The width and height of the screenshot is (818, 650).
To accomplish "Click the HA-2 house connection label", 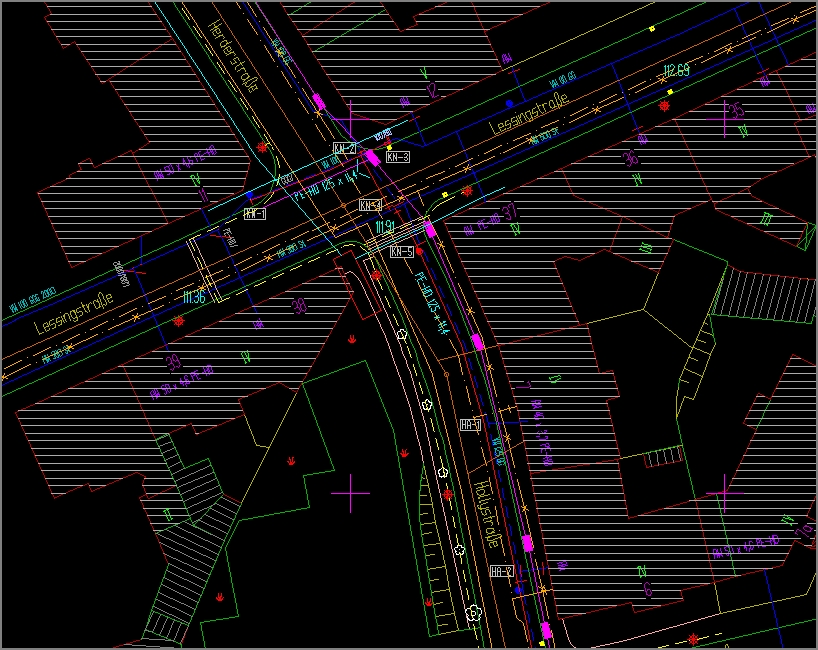I will click(502, 572).
